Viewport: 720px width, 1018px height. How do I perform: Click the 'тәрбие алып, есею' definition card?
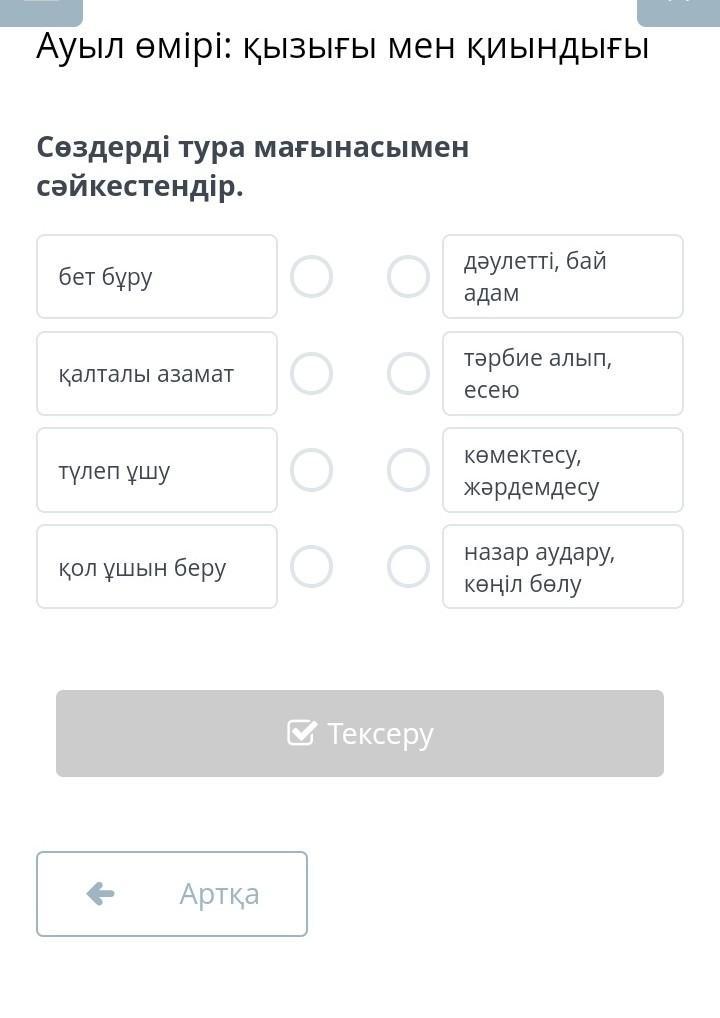tap(563, 374)
